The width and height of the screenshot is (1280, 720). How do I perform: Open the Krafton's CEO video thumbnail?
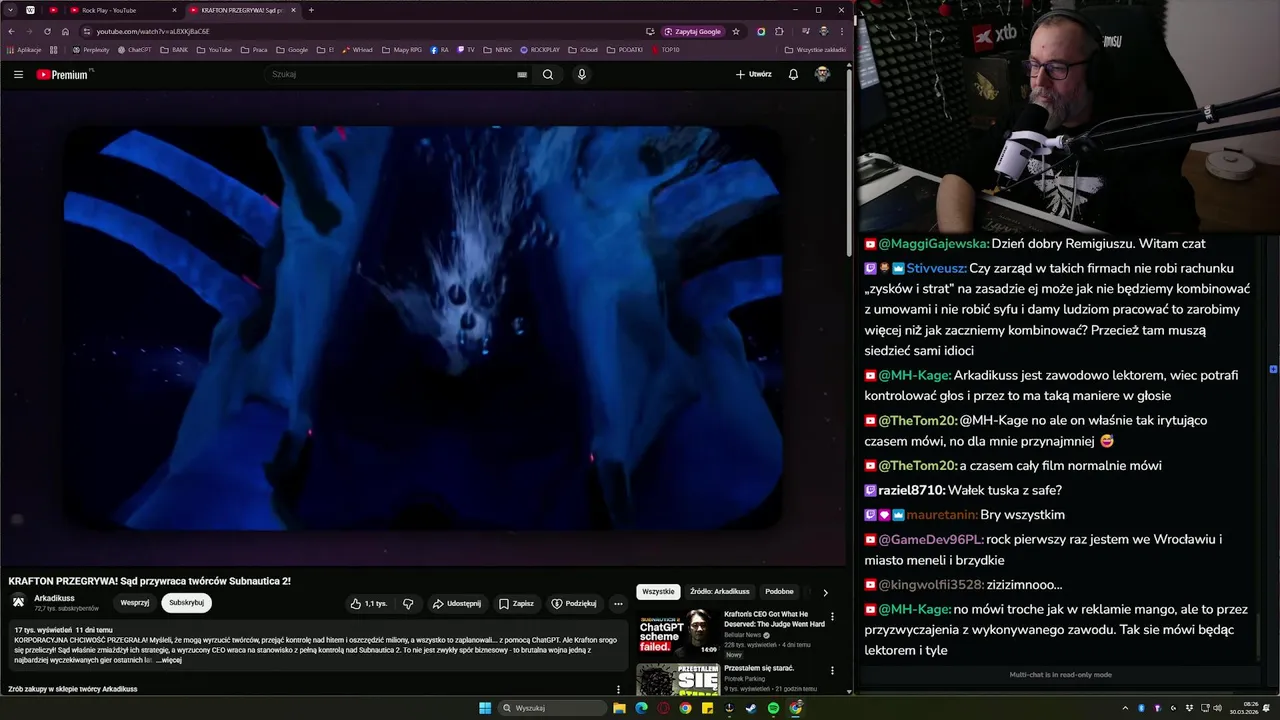click(x=678, y=632)
